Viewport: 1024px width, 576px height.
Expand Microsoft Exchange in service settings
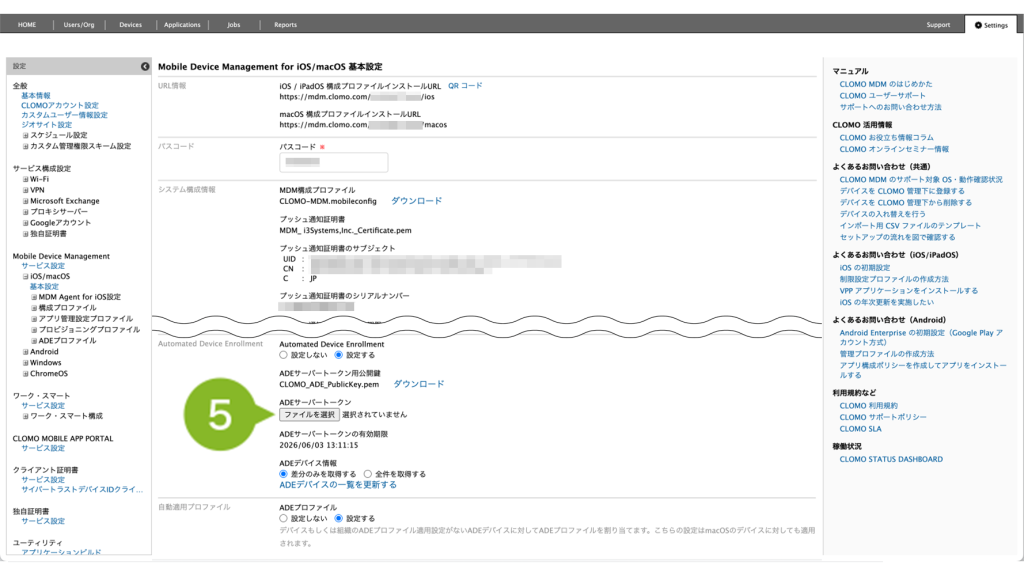coord(26,201)
